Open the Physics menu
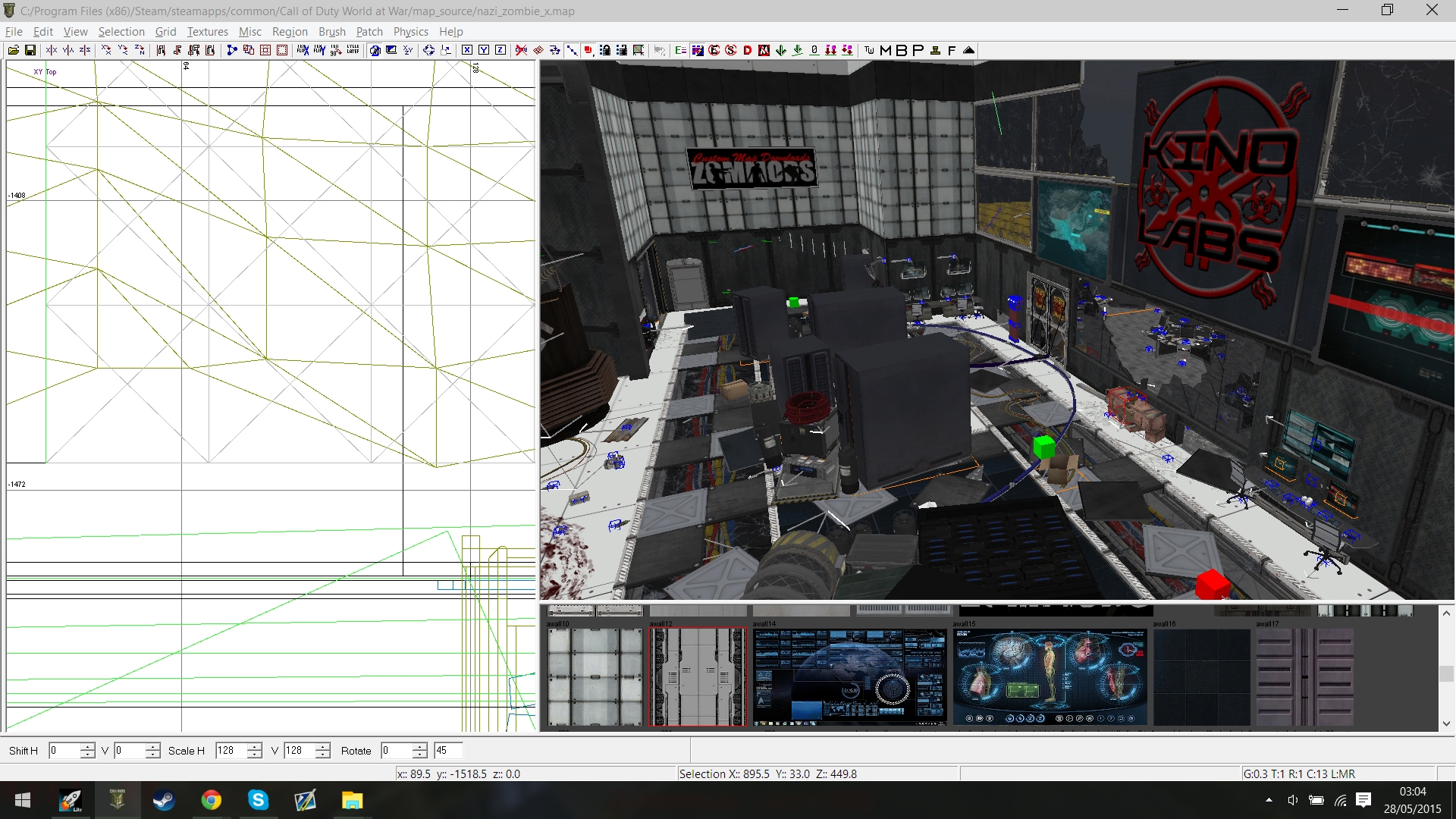This screenshot has width=1456, height=819. (x=411, y=31)
